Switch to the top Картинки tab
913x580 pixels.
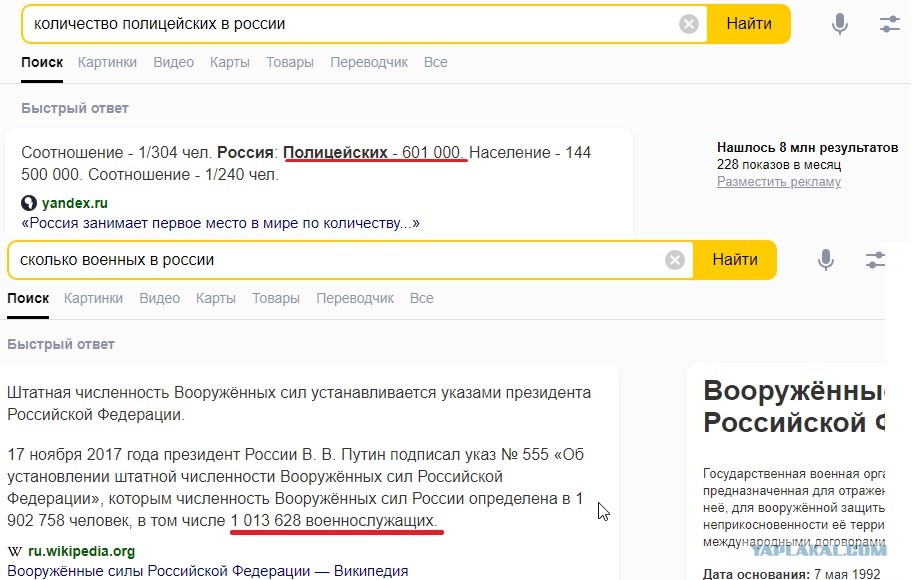pos(107,62)
